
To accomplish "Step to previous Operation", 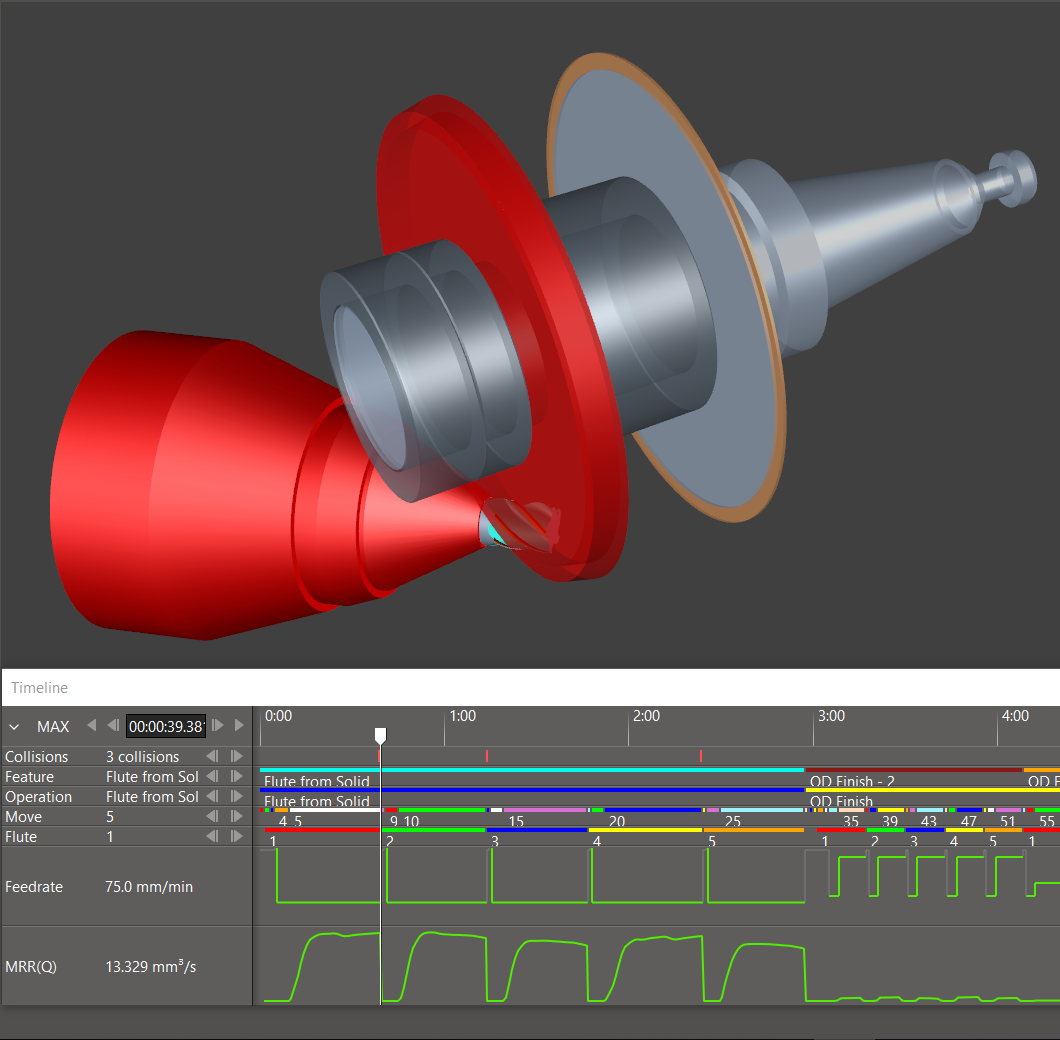I will point(212,797).
